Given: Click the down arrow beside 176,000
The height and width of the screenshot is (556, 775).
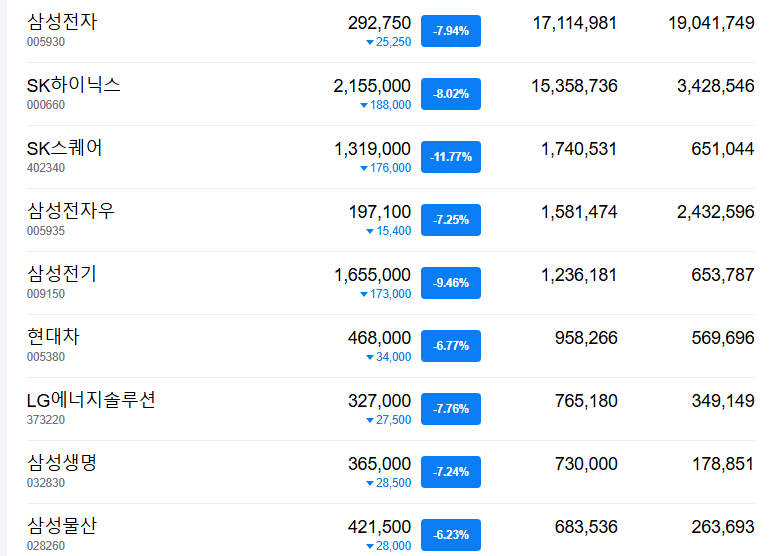Looking at the screenshot, I should tap(364, 169).
